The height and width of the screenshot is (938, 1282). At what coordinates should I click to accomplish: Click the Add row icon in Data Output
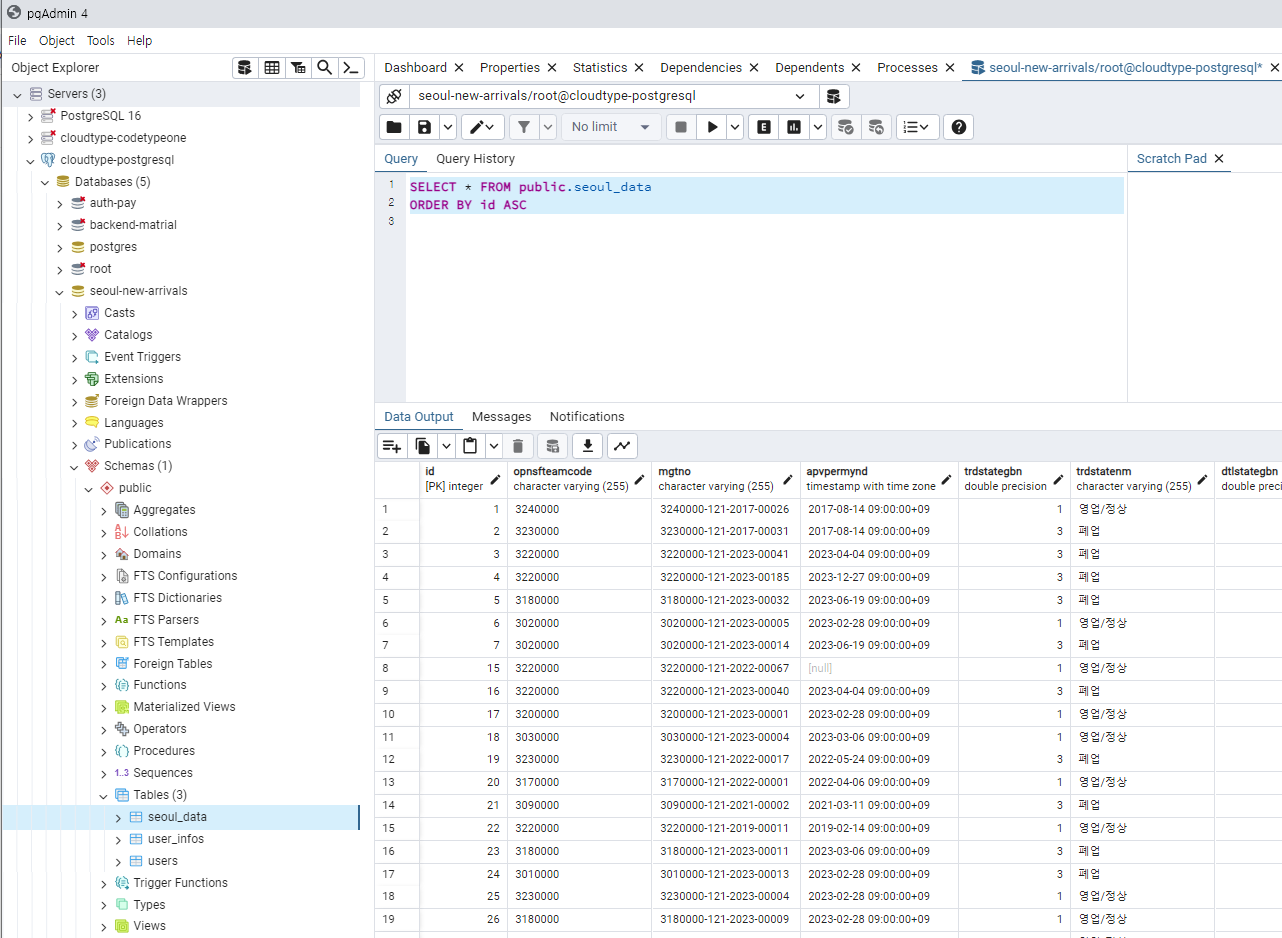[x=391, y=446]
